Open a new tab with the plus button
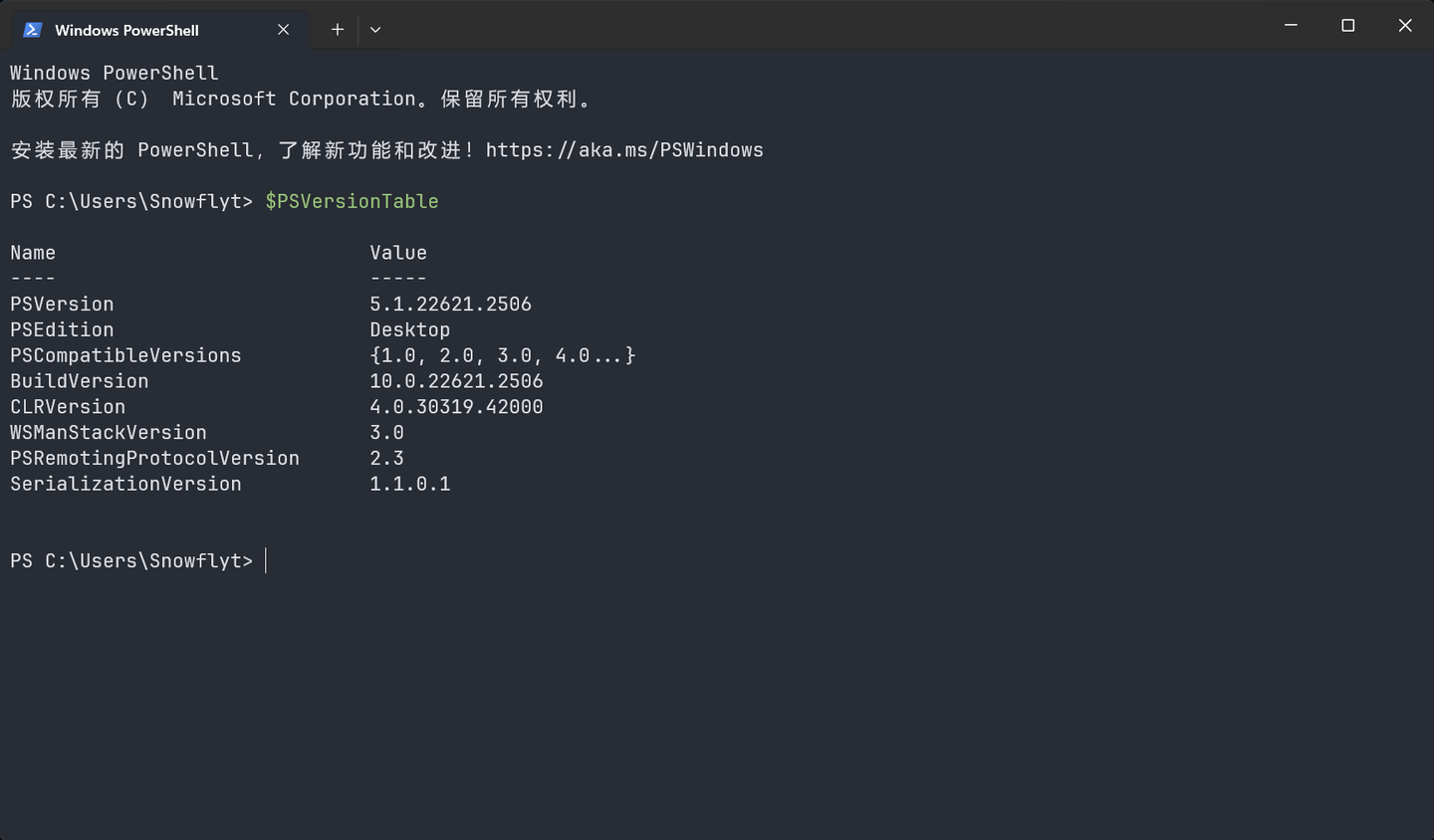The image size is (1434, 840). [x=337, y=30]
